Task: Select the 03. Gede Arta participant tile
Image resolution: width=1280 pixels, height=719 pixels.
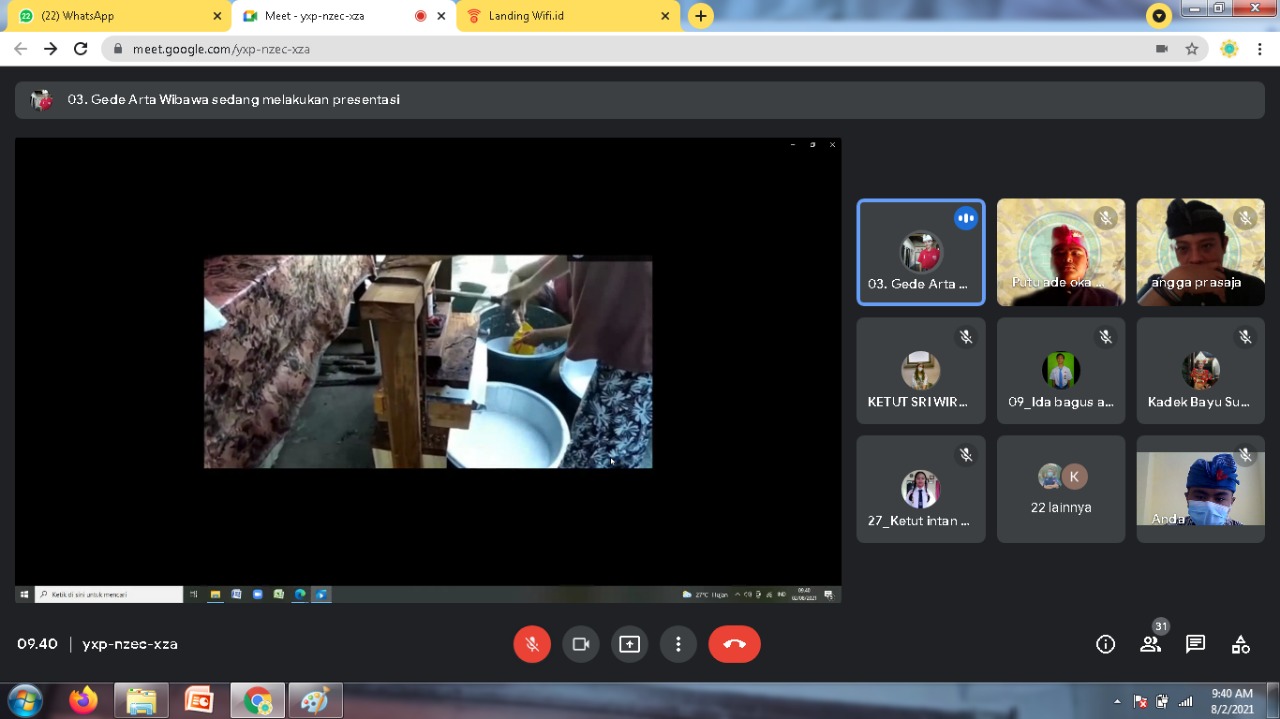Action: click(x=920, y=252)
